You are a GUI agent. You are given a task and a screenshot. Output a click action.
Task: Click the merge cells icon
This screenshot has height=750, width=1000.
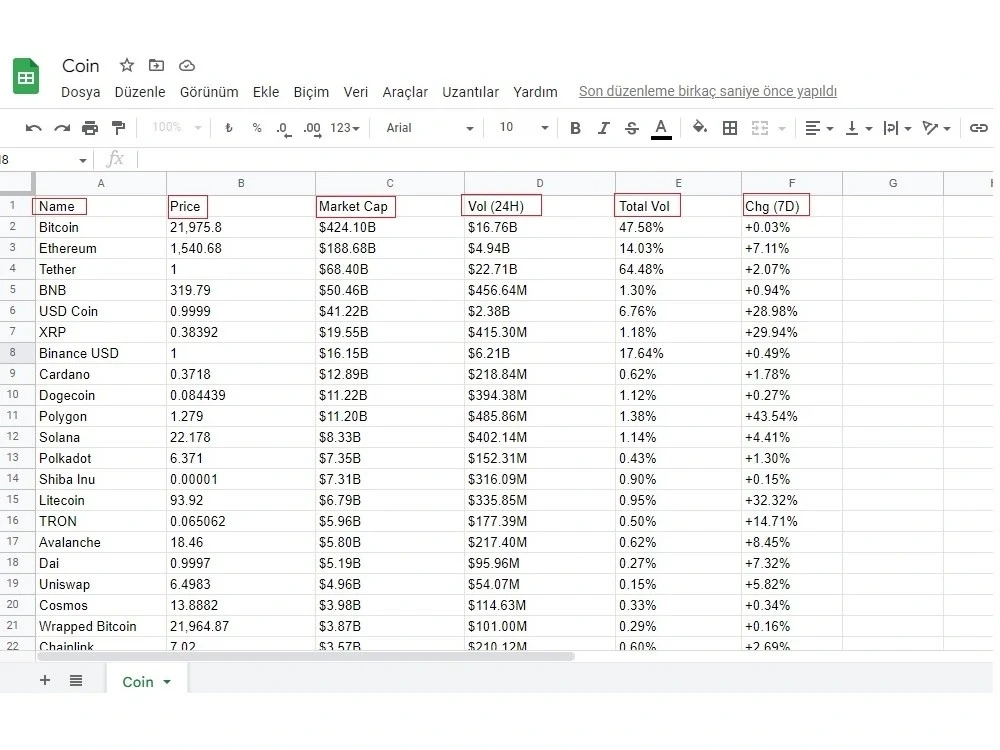[x=760, y=128]
